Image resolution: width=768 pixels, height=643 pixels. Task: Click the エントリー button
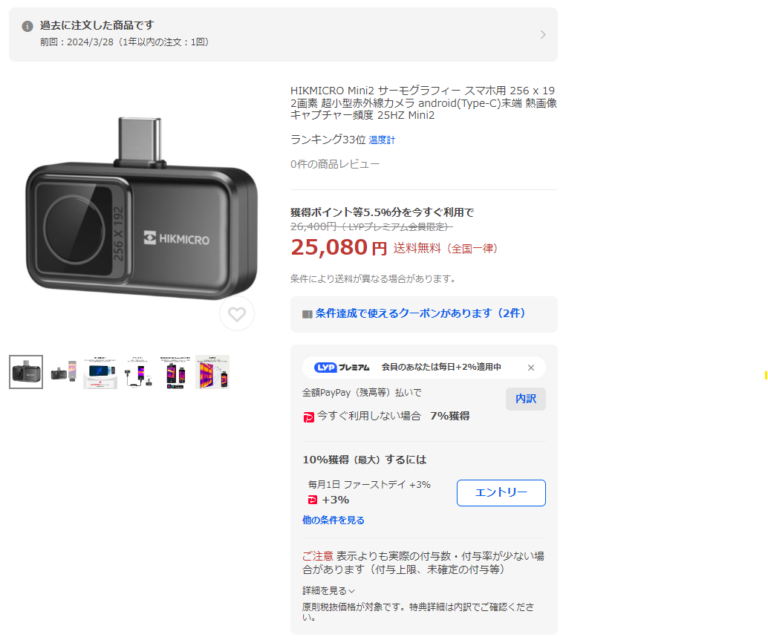501,493
